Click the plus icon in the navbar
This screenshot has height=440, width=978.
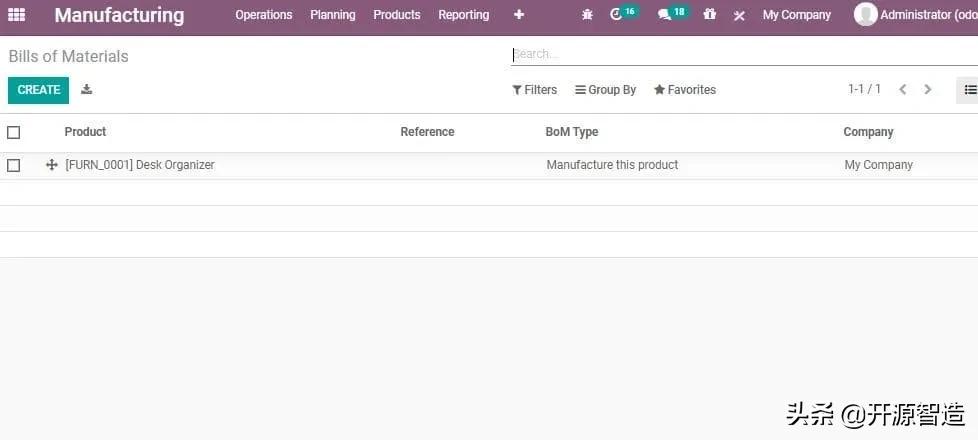(518, 15)
